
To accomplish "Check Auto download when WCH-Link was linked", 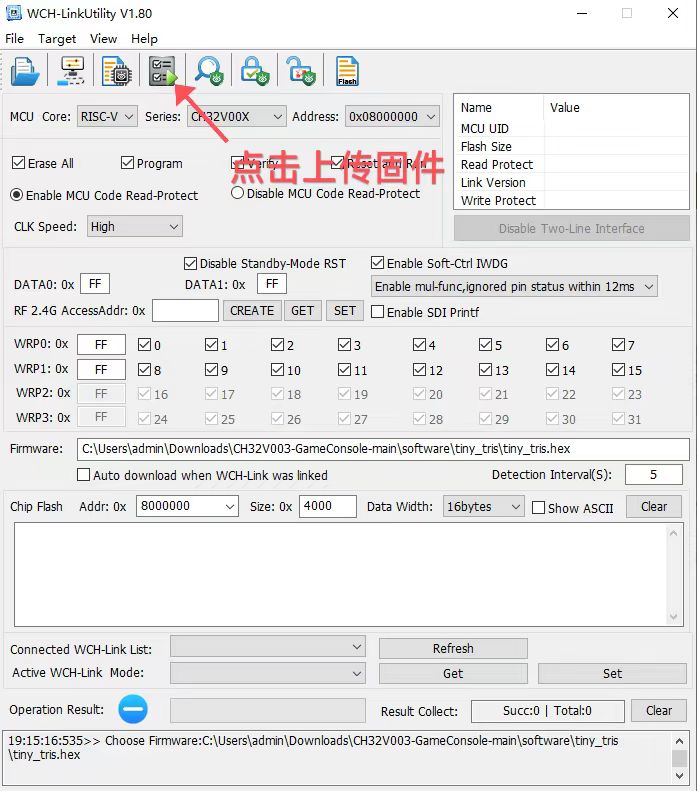I will pyautogui.click(x=84, y=475).
